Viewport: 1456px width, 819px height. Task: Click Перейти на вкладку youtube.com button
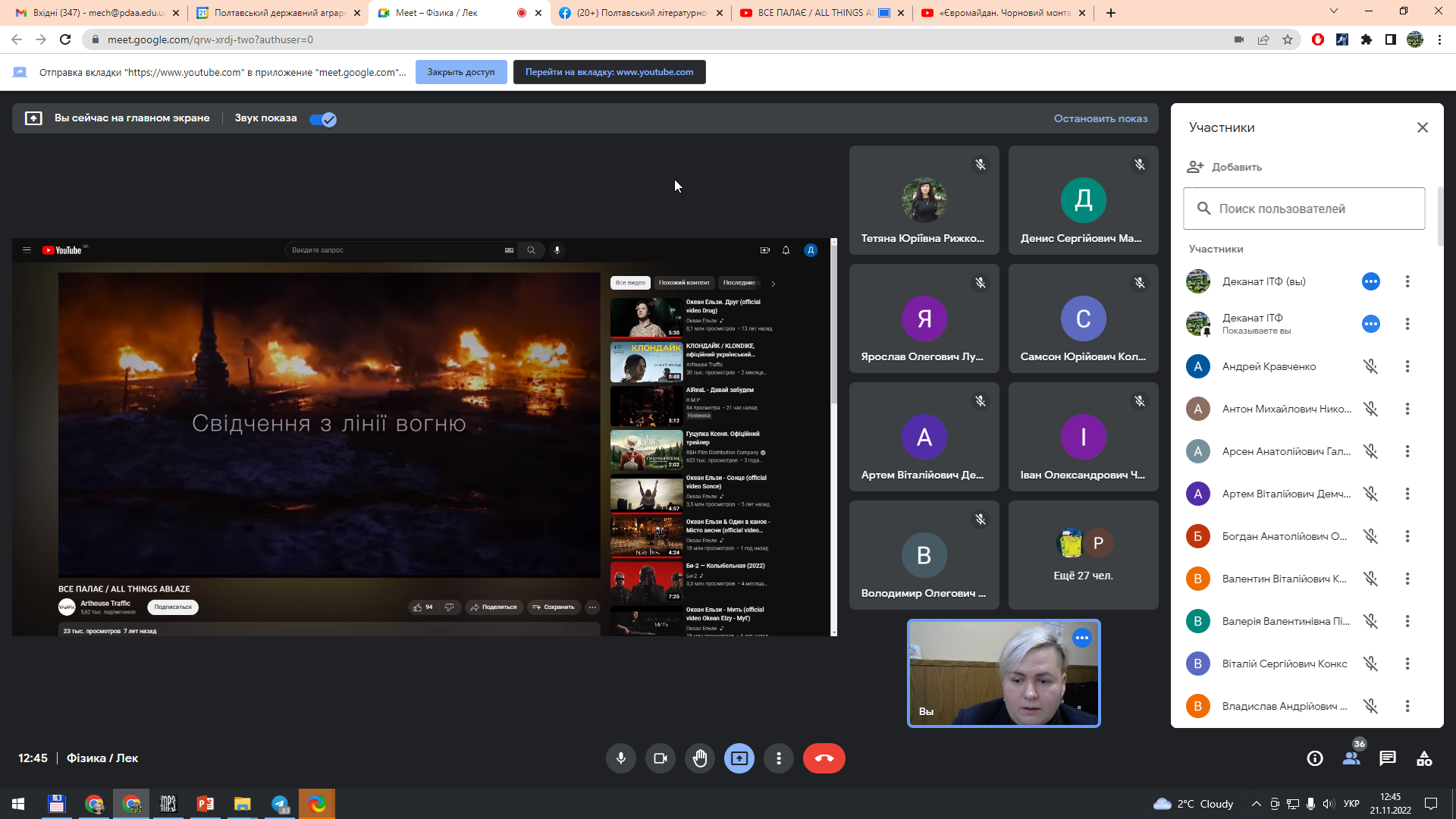point(610,72)
